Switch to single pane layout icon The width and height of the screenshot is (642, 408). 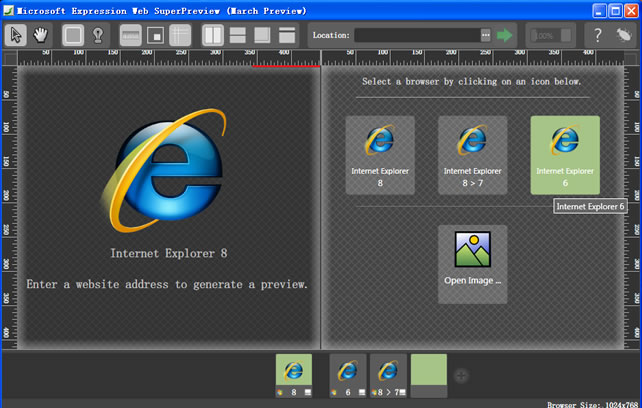pos(262,35)
